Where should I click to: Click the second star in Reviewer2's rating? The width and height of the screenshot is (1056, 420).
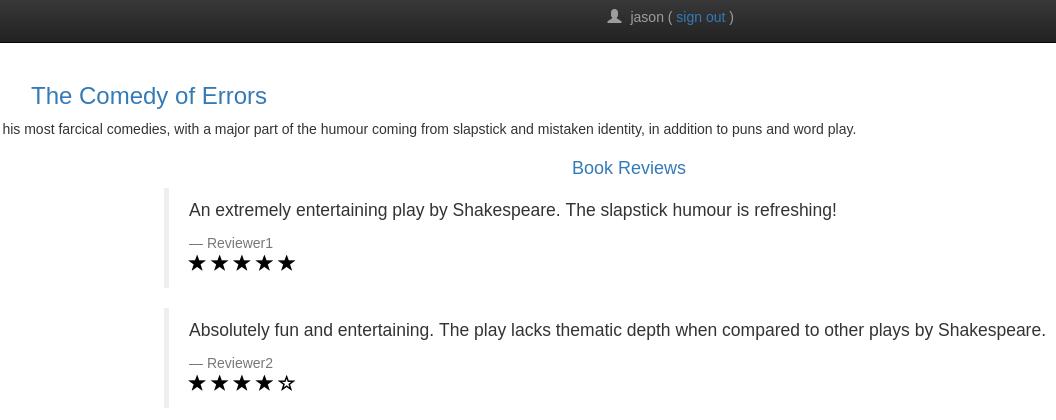click(x=219, y=383)
